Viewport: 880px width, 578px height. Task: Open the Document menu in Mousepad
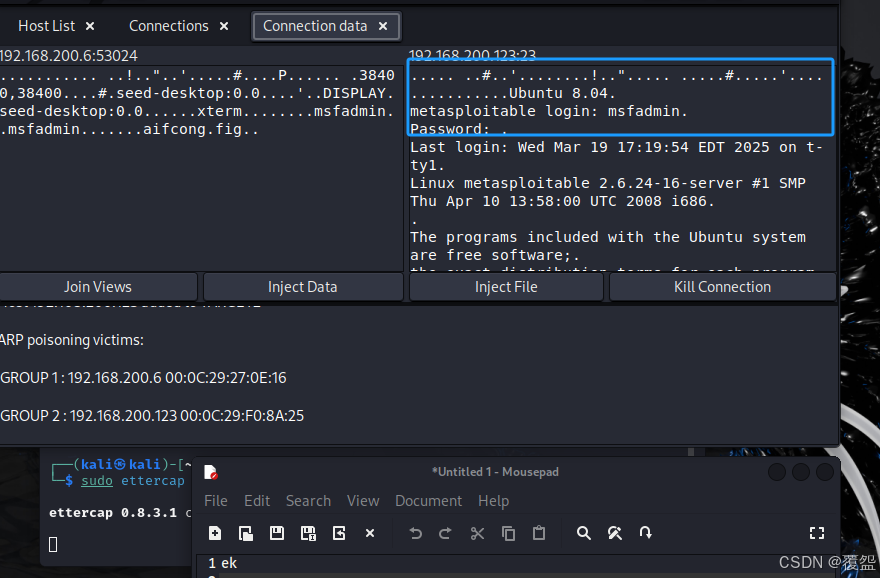[x=428, y=501]
